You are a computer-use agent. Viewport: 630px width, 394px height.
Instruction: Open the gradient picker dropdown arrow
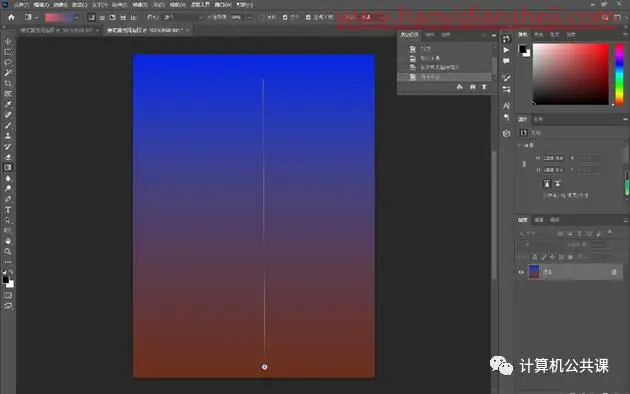pos(77,18)
